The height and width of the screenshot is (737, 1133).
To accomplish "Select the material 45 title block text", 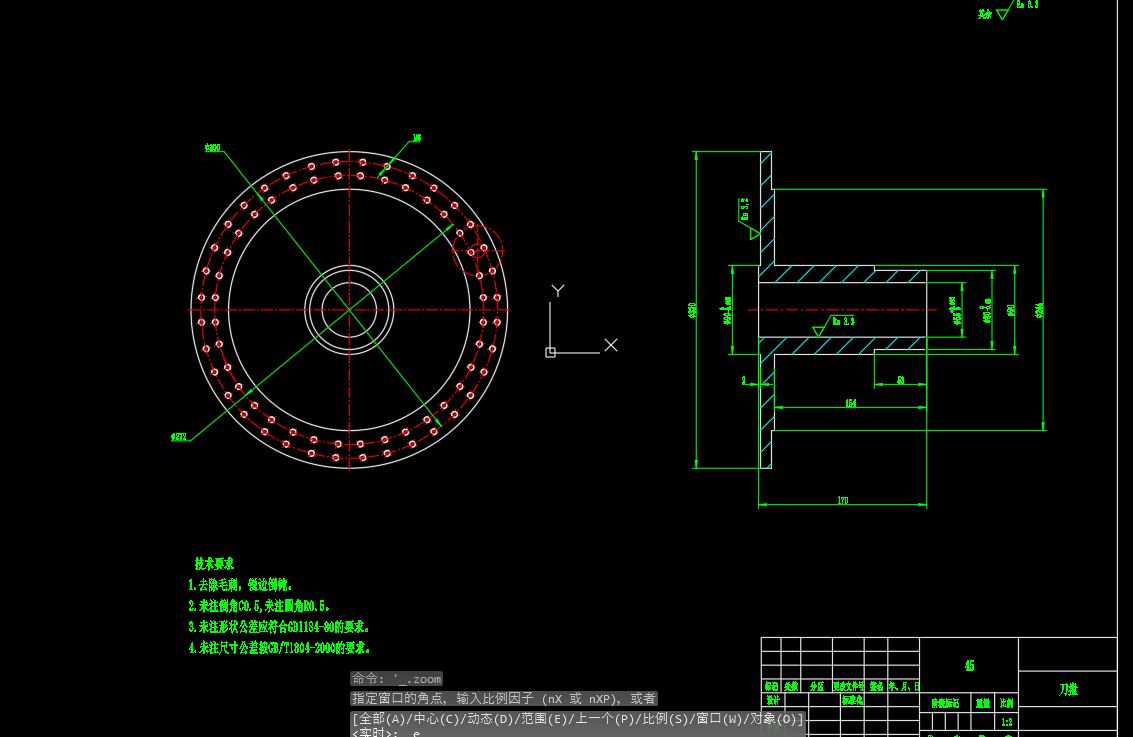I will click(x=969, y=665).
